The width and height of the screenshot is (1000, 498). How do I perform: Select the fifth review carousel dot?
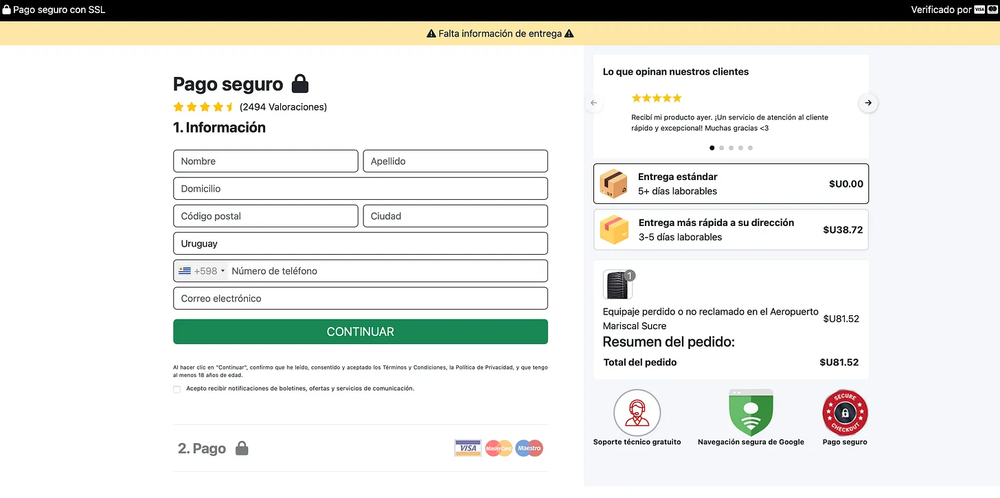click(x=750, y=148)
